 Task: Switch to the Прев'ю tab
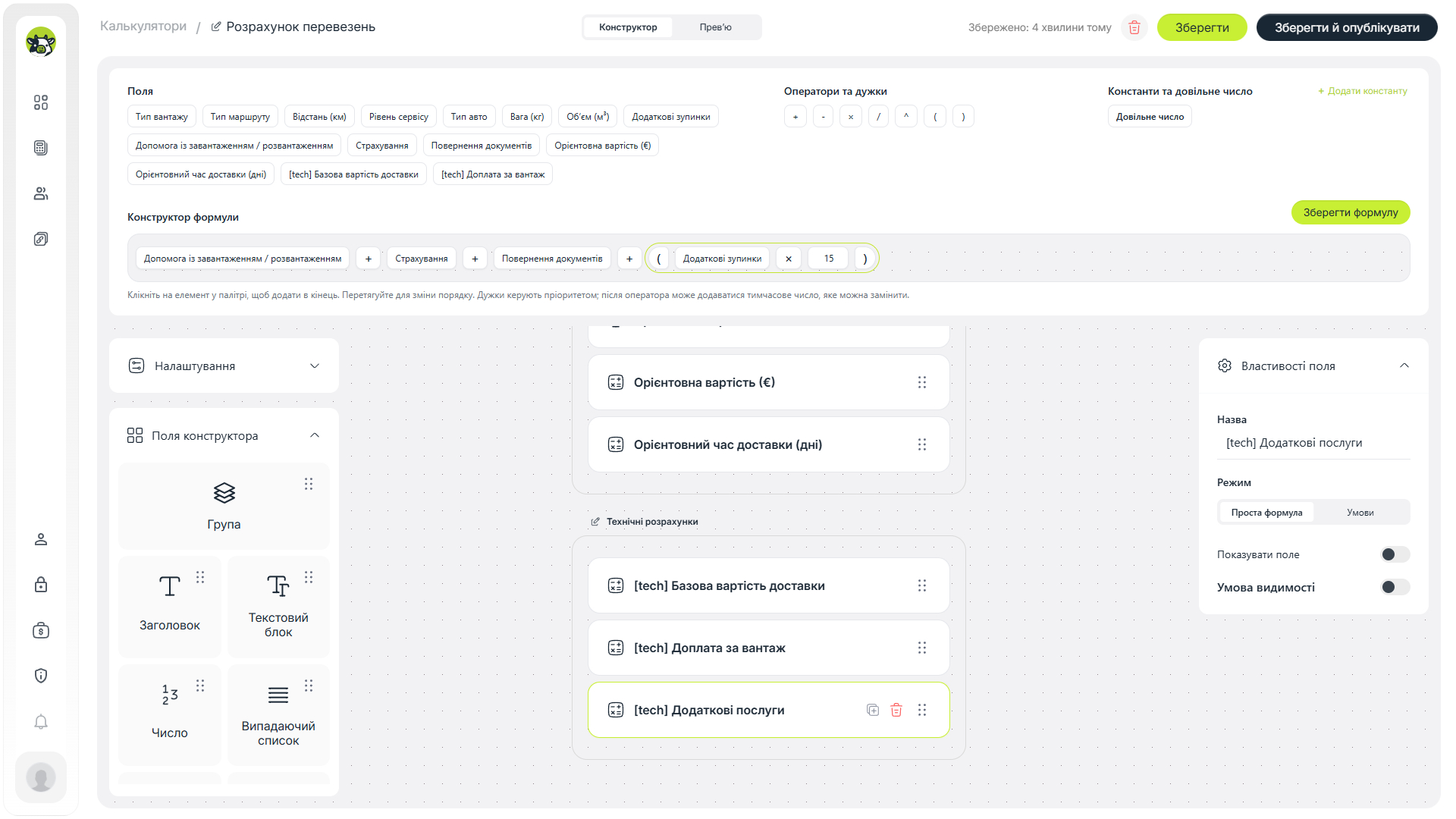pos(716,27)
